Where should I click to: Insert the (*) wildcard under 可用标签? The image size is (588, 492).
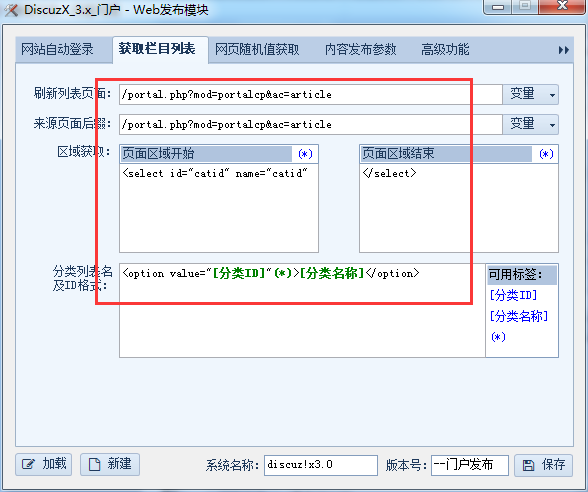coord(498,337)
